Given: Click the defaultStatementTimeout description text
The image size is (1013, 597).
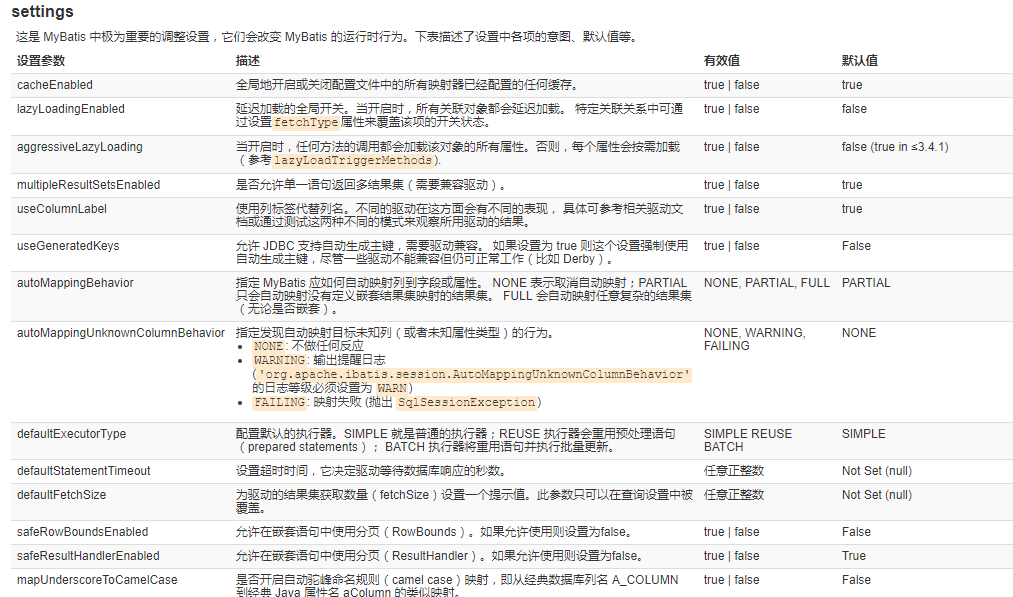Looking at the screenshot, I should click(x=371, y=471).
